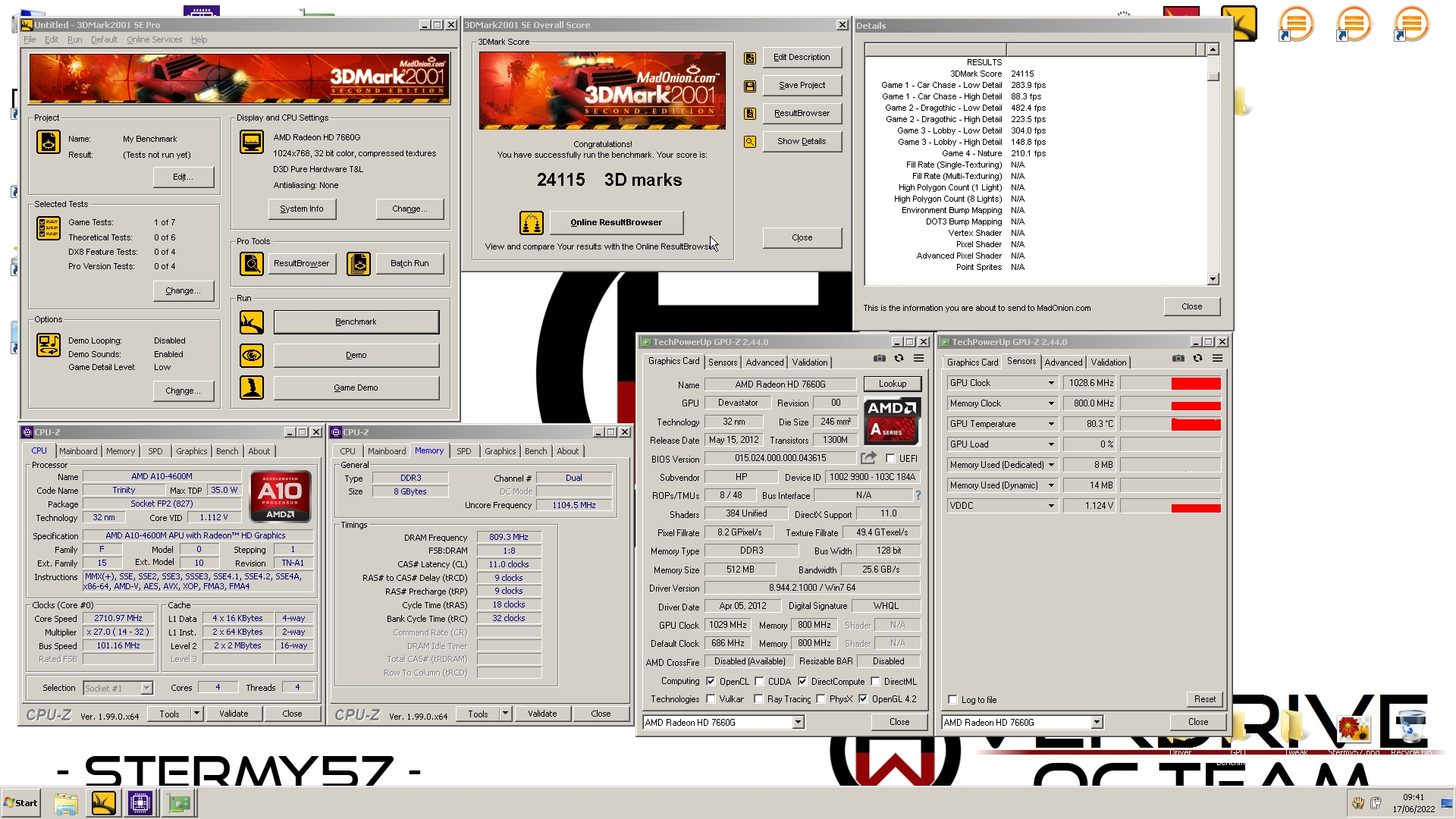1456x819 pixels.
Task: Click the Batch Run icon in Pro Tools
Action: pyautogui.click(x=359, y=264)
